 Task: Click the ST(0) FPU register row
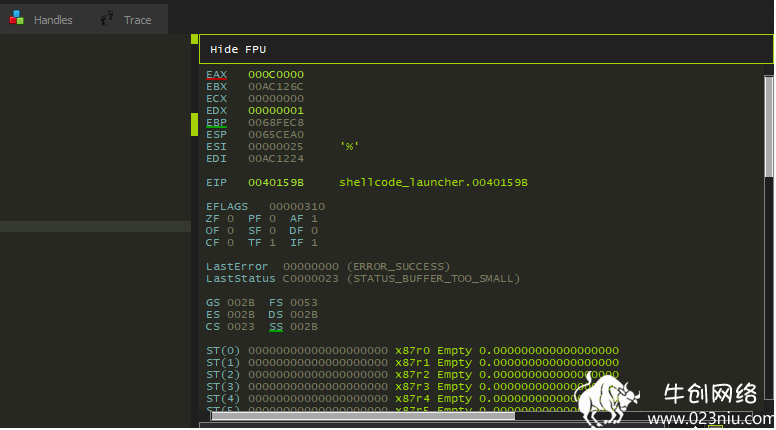pos(412,351)
